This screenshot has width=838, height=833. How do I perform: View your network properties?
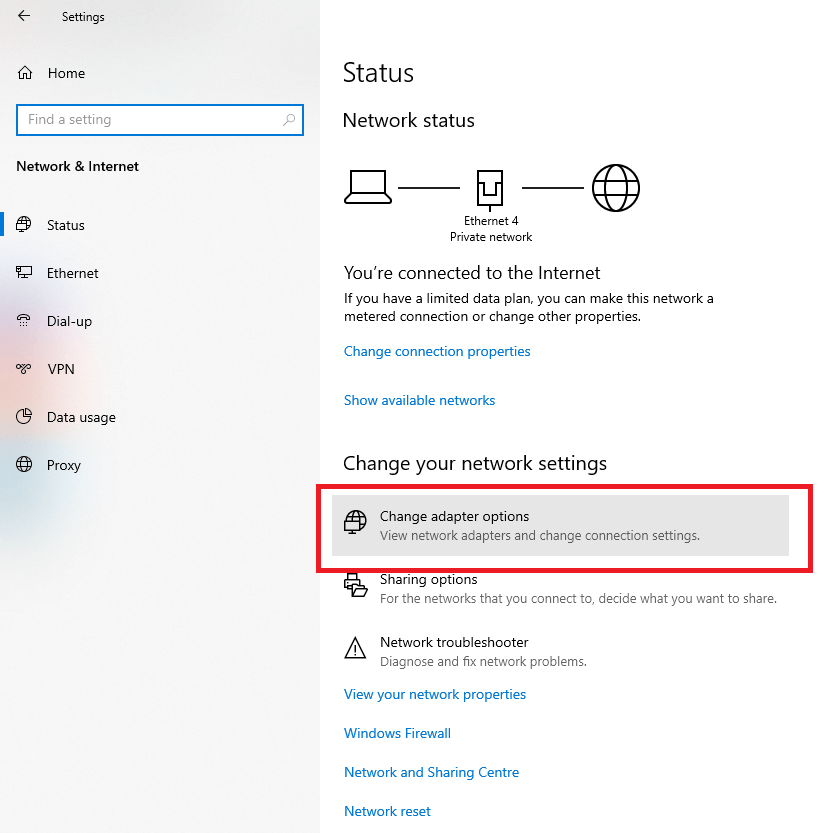tap(434, 695)
